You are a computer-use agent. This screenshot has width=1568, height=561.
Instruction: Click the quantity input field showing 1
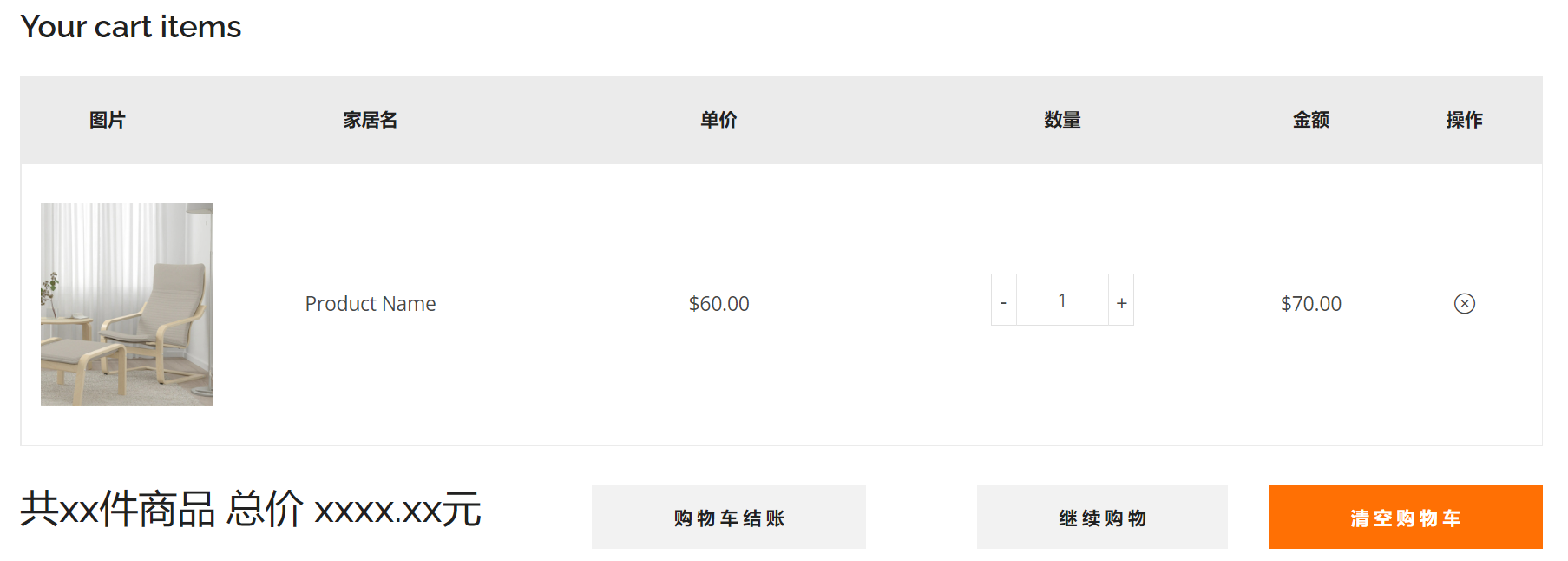(1062, 300)
